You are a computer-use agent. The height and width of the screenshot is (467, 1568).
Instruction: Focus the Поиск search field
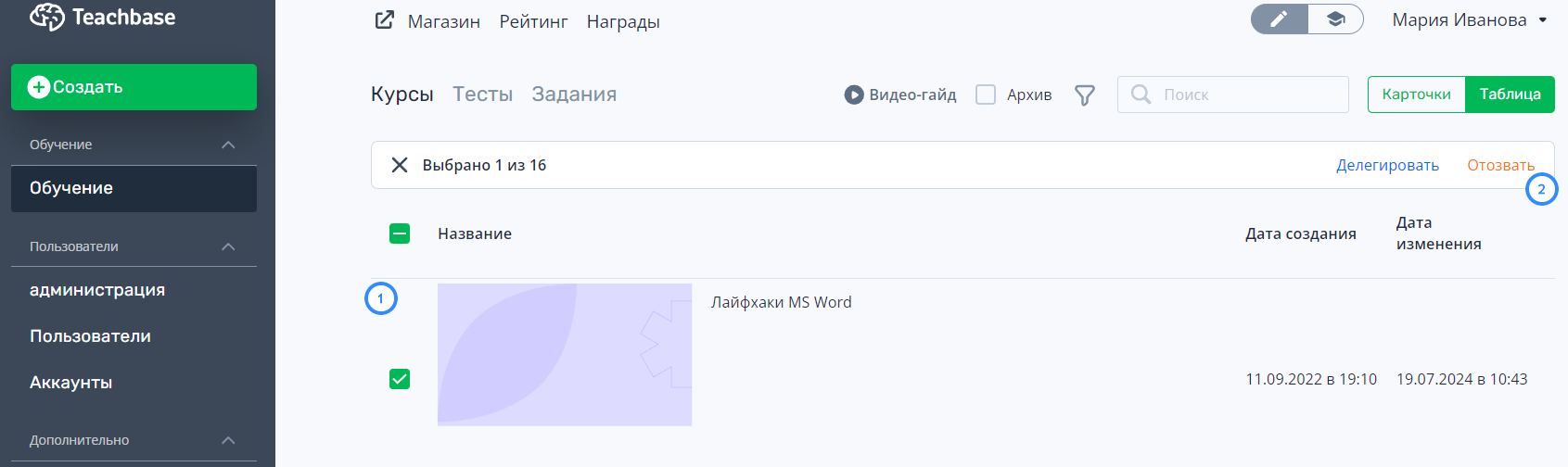click(x=1233, y=95)
